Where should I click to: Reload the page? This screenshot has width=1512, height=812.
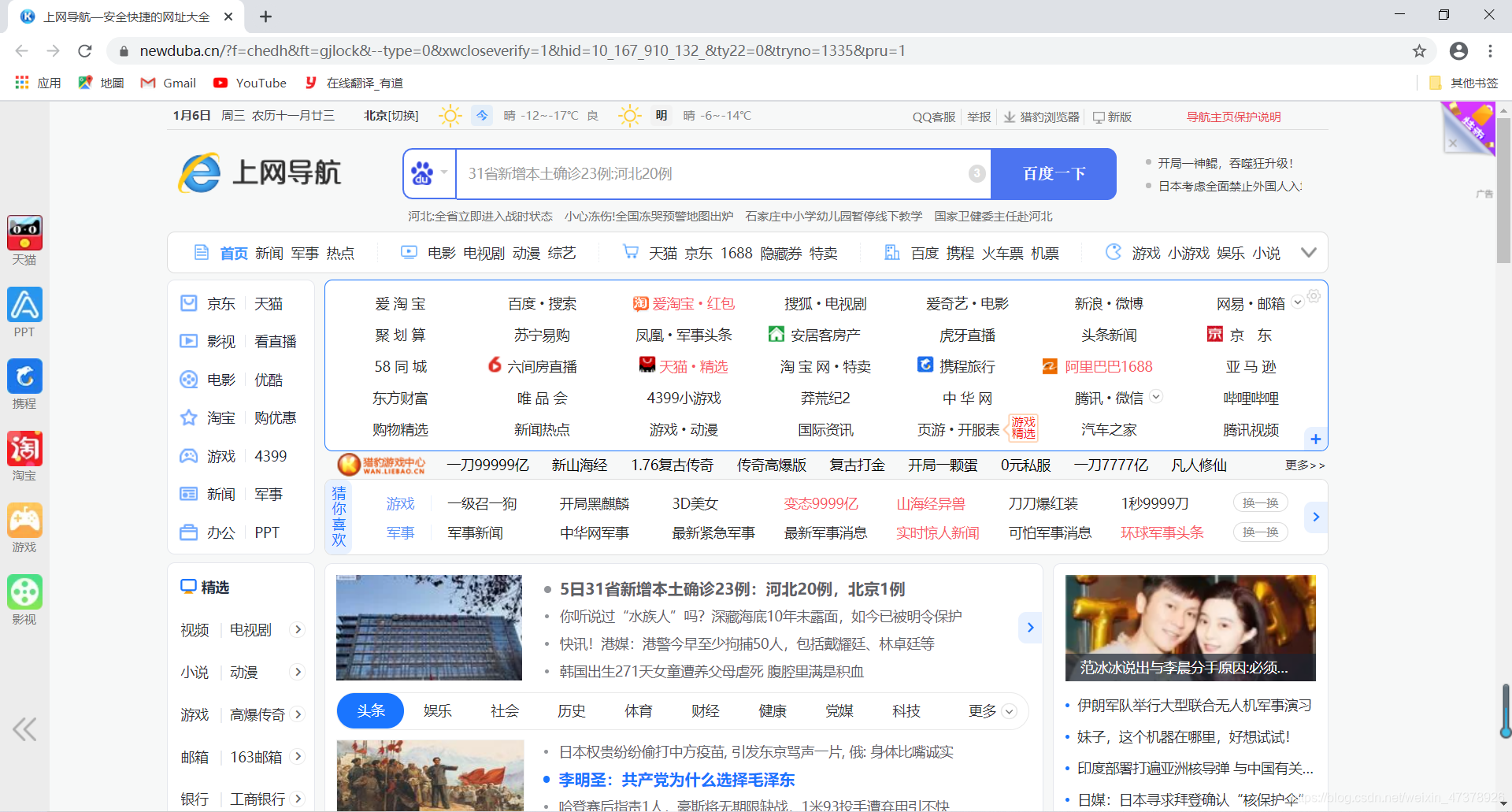(x=85, y=51)
